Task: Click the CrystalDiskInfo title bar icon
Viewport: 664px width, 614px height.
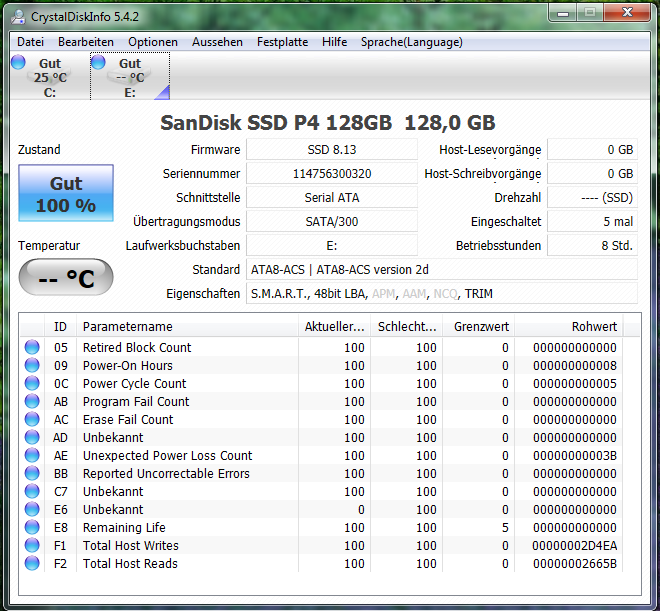Action: tap(18, 17)
